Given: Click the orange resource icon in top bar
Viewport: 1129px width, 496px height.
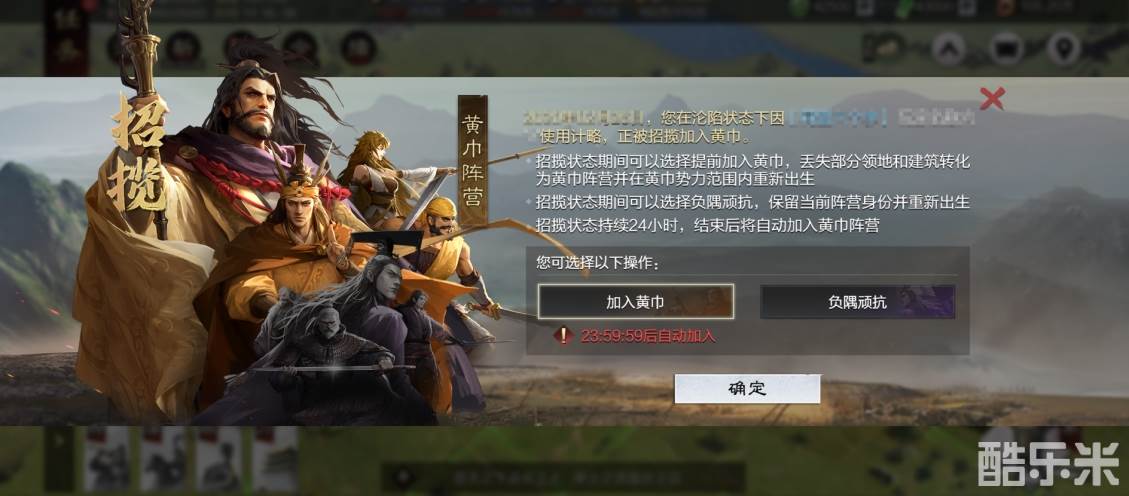Looking at the screenshot, I should pyautogui.click(x=1006, y=8).
